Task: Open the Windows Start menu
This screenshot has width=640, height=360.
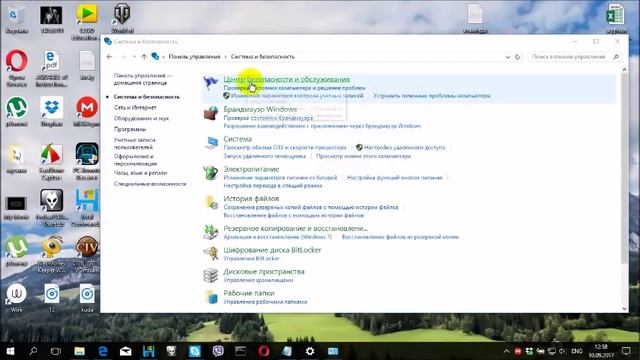Action: (10, 351)
